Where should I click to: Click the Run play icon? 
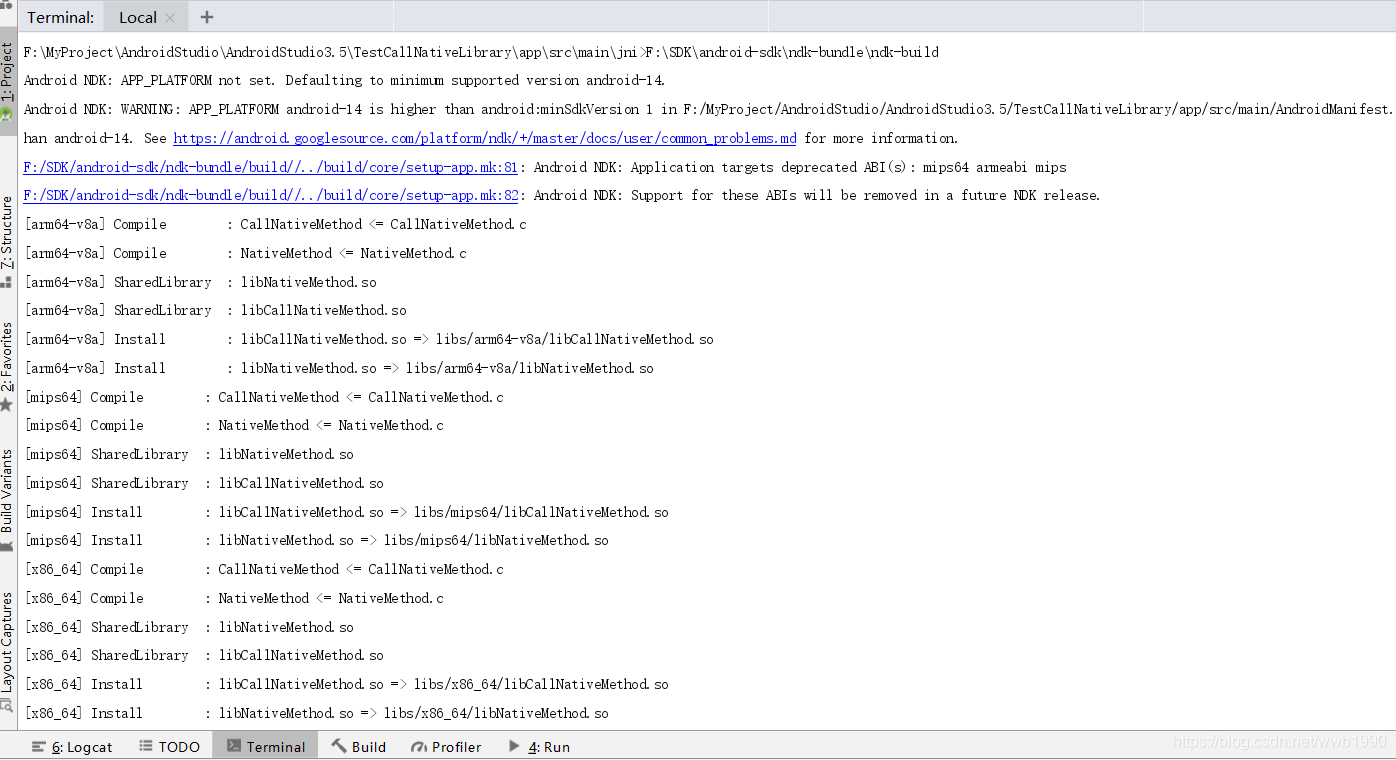click(x=514, y=746)
